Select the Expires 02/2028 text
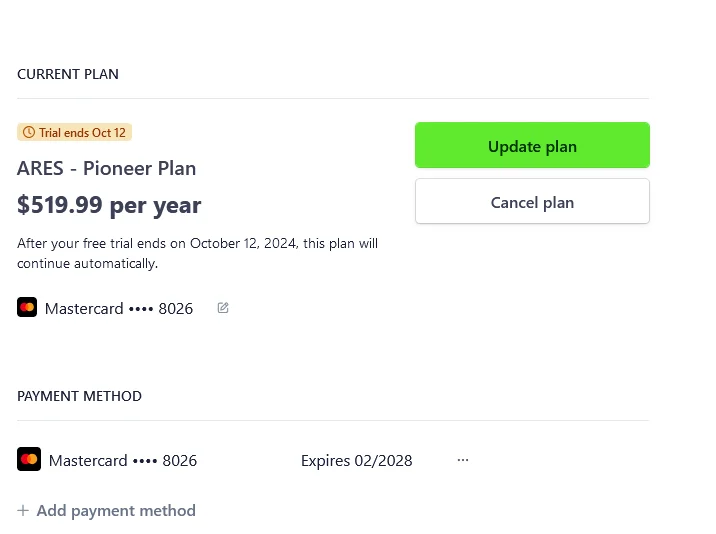Screen dimensions: 716x534 pos(357,460)
